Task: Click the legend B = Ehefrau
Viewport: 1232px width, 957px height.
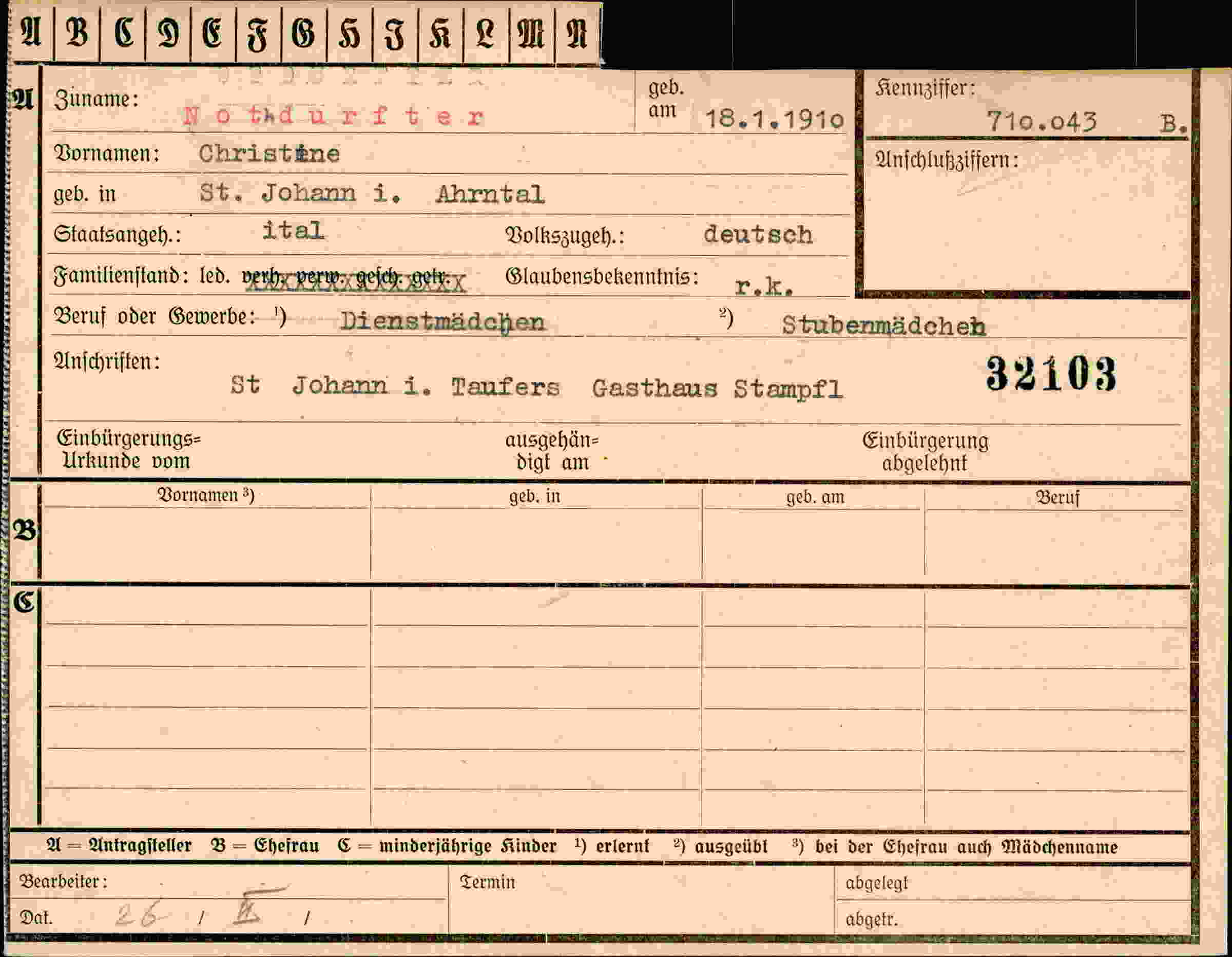Action: (x=264, y=846)
